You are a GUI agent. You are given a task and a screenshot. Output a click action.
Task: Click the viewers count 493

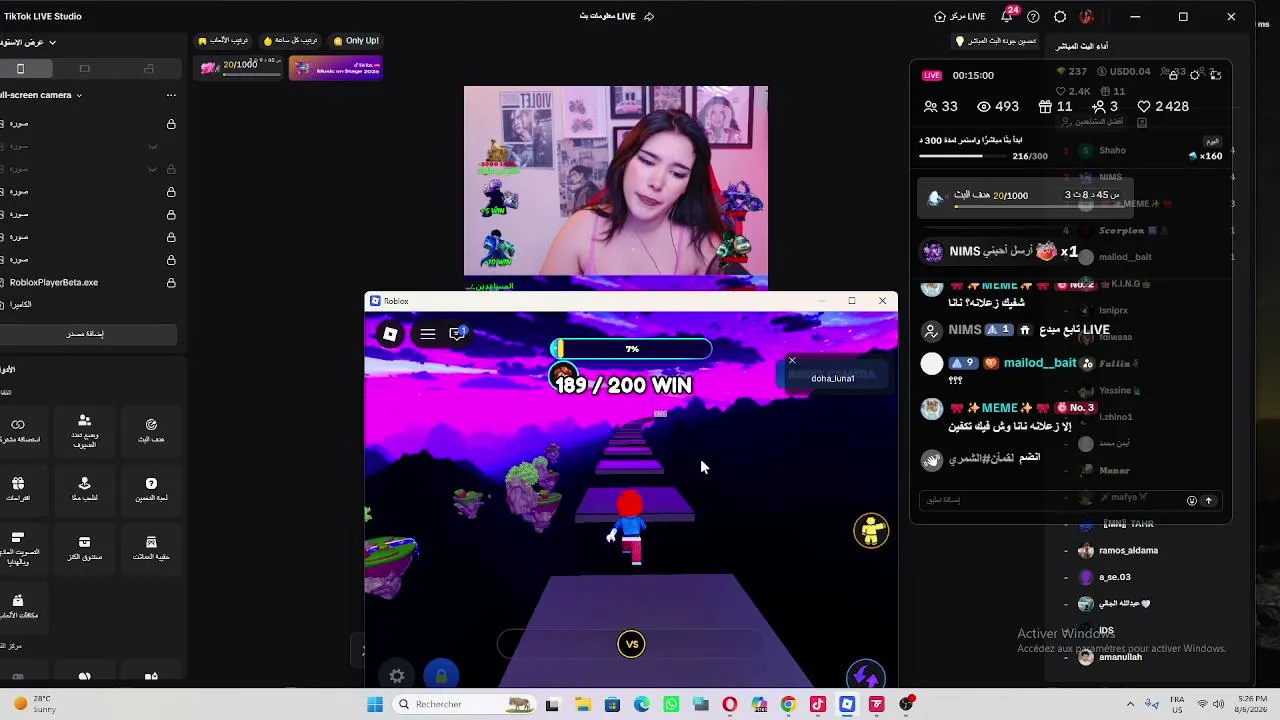(x=998, y=106)
